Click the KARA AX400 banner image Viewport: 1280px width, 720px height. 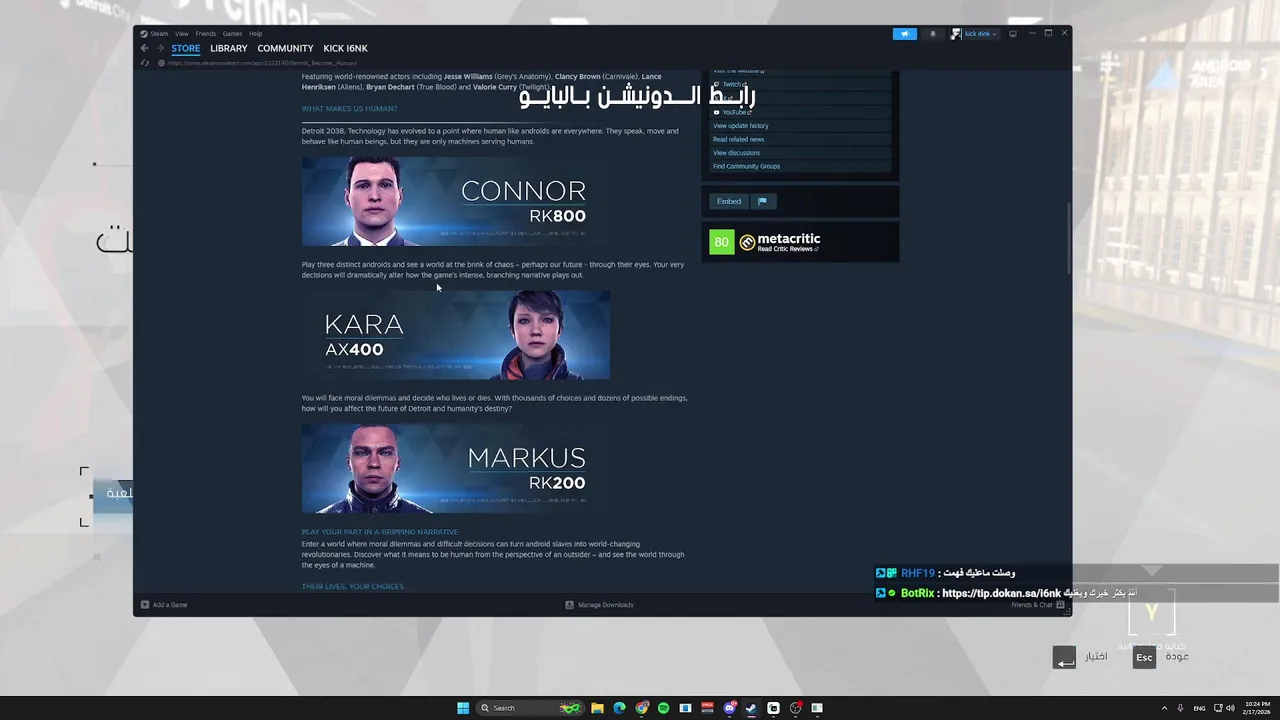tap(455, 335)
